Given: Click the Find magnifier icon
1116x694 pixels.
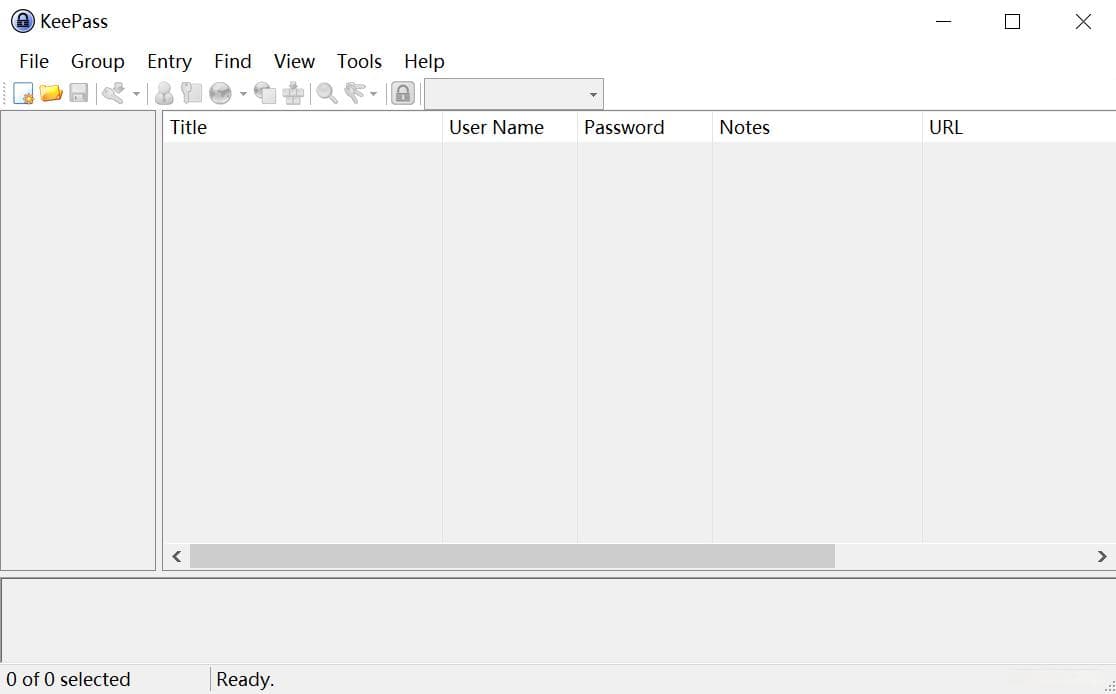Looking at the screenshot, I should (327, 93).
